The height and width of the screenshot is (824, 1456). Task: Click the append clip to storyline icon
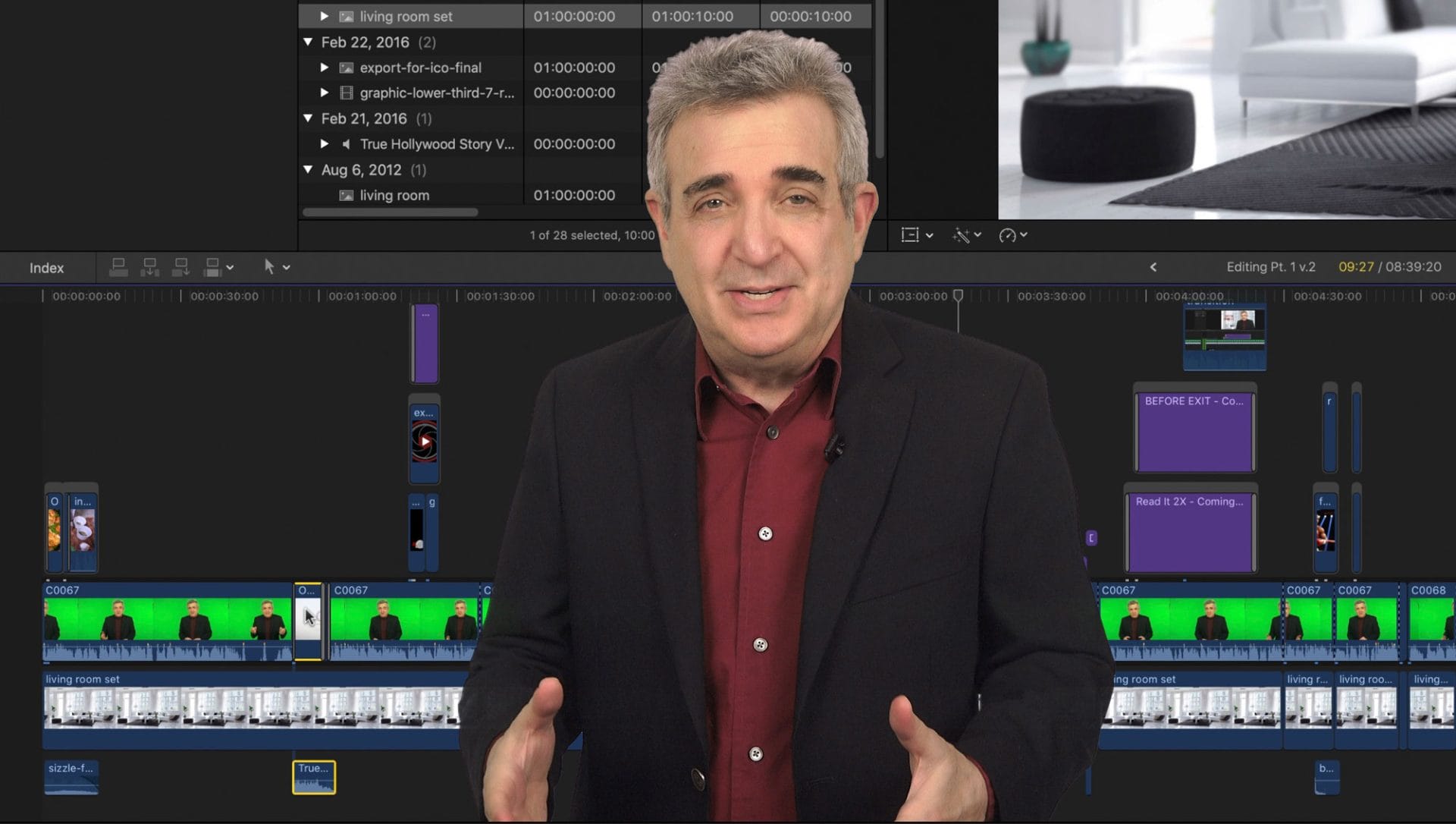pyautogui.click(x=180, y=267)
